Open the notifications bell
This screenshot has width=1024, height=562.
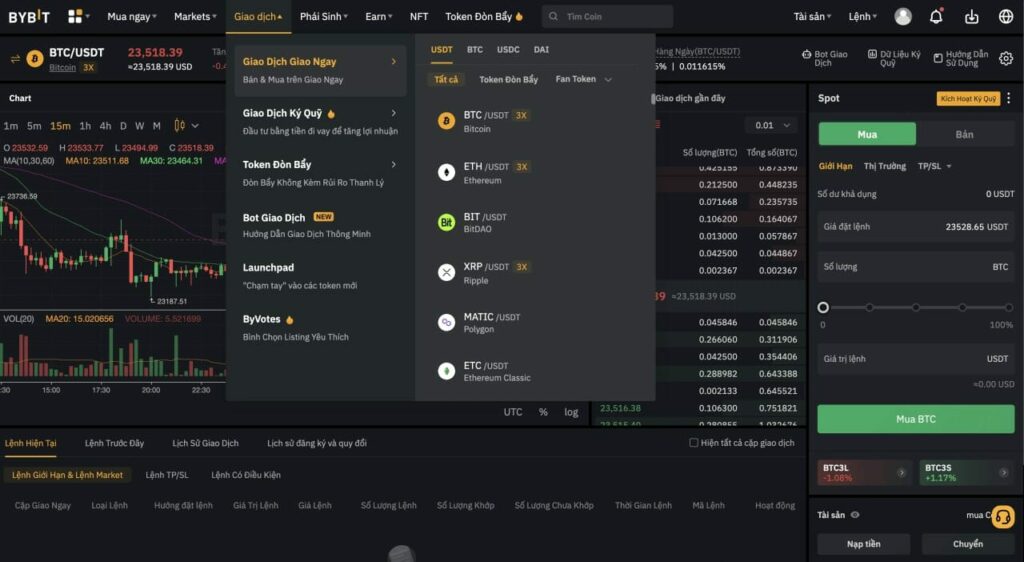tap(936, 16)
